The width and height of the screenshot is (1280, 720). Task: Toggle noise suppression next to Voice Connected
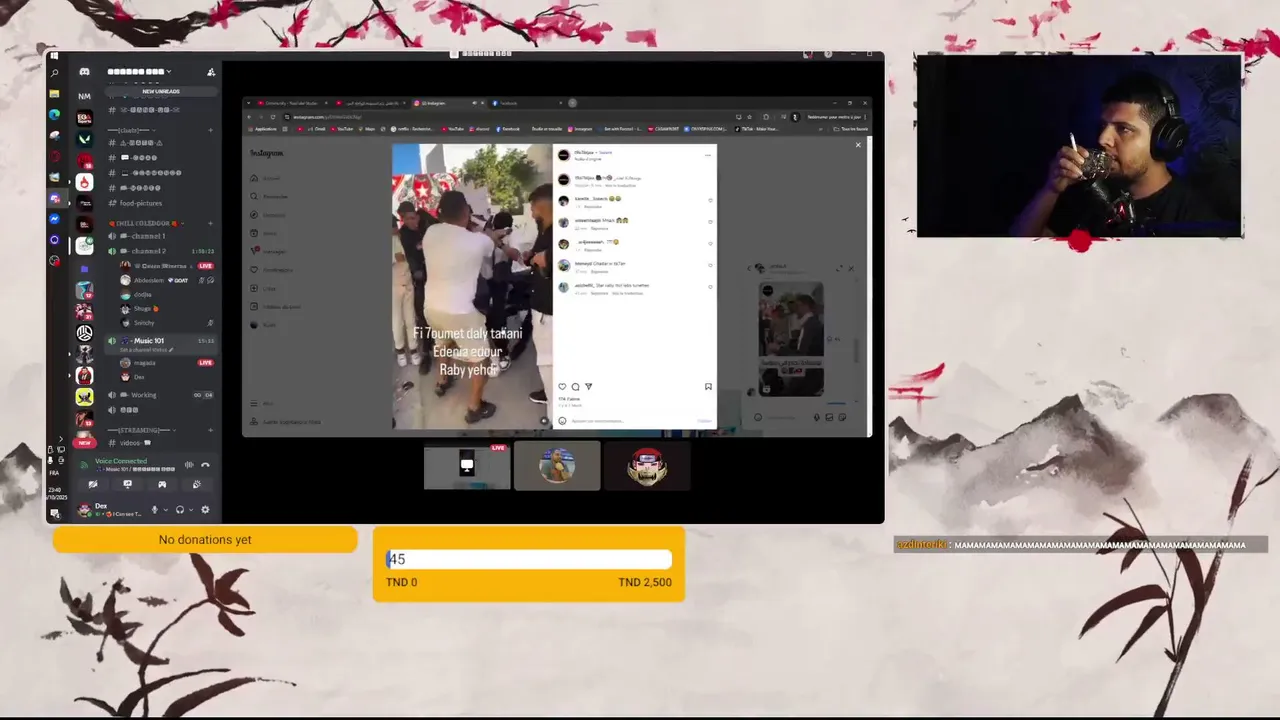pos(189,465)
